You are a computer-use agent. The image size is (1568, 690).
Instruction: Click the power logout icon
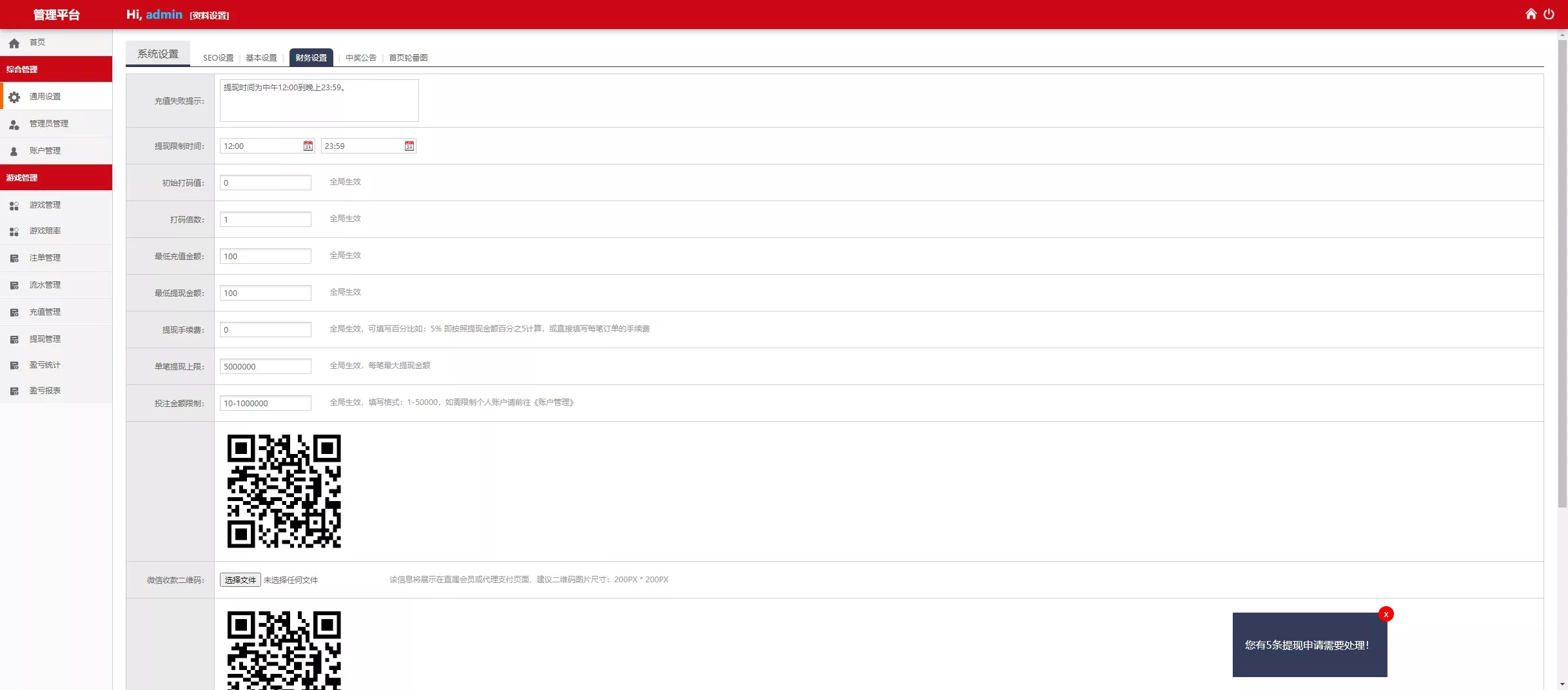click(x=1549, y=14)
